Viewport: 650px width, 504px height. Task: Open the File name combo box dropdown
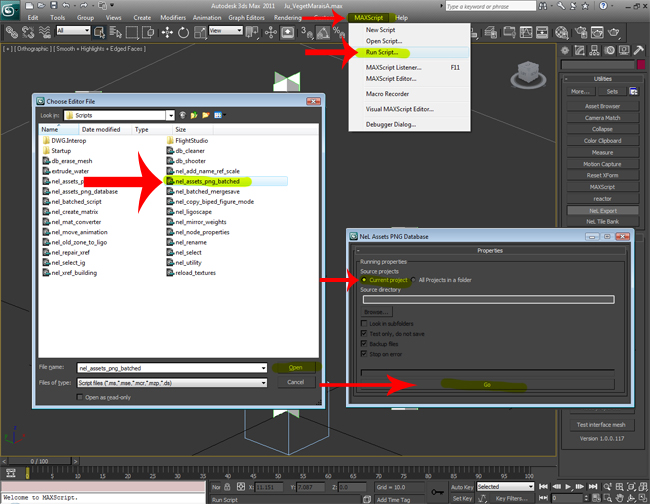[x=264, y=368]
